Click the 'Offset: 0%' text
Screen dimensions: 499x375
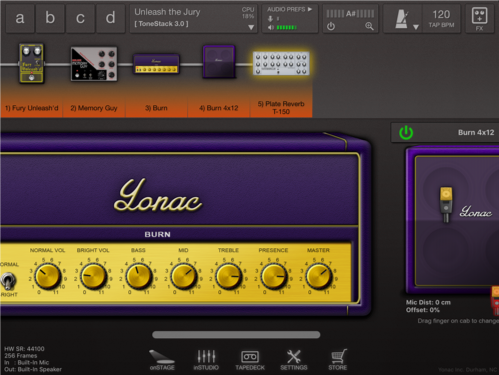pos(422,310)
